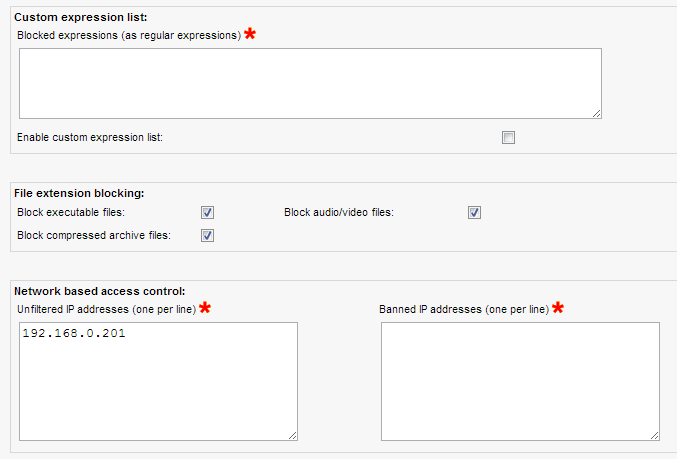The width and height of the screenshot is (677, 459).
Task: Click the 'Block audio/video files:' label text
Action: [339, 212]
